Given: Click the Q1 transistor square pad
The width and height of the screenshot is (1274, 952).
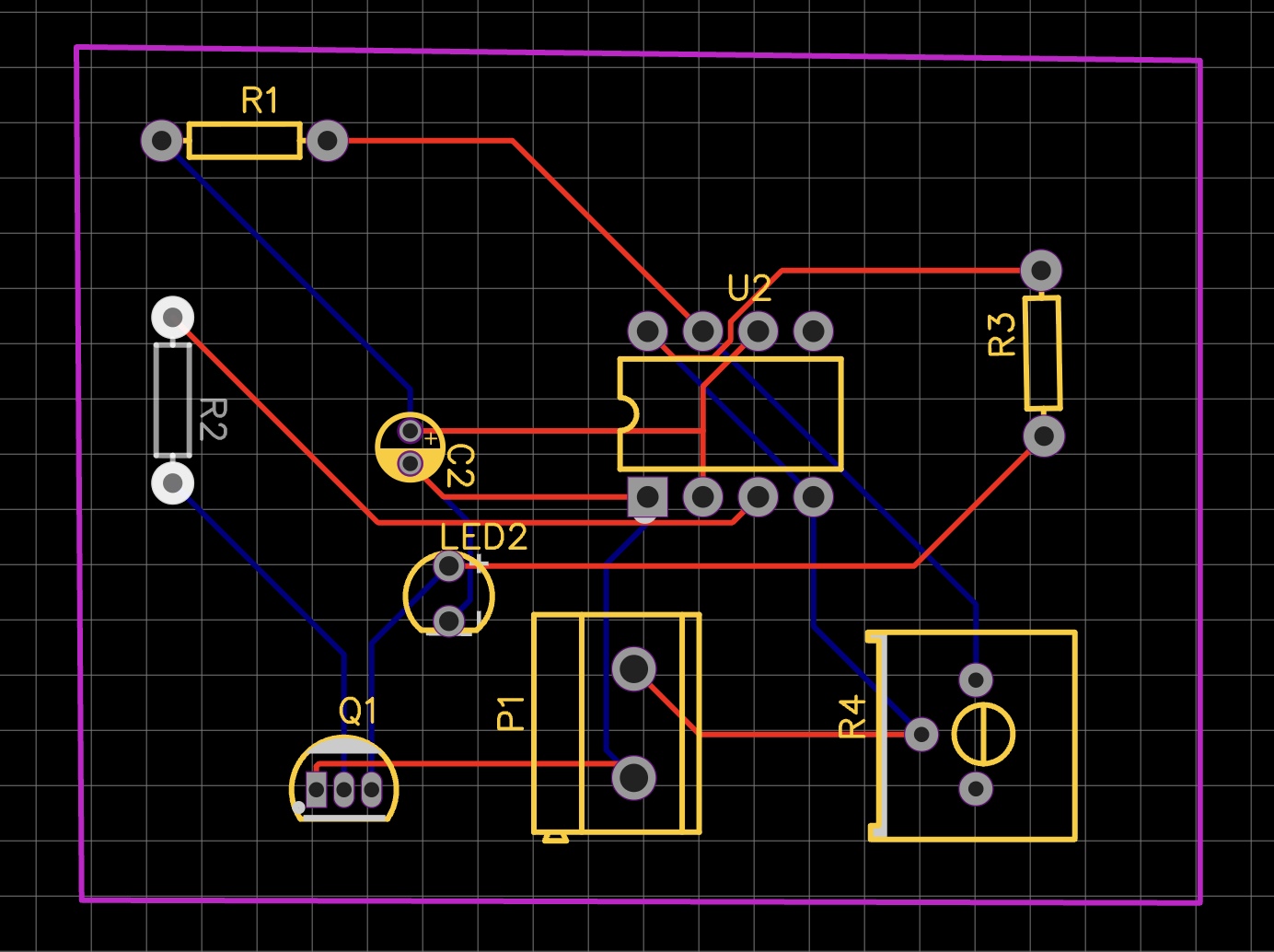Looking at the screenshot, I should click(317, 789).
